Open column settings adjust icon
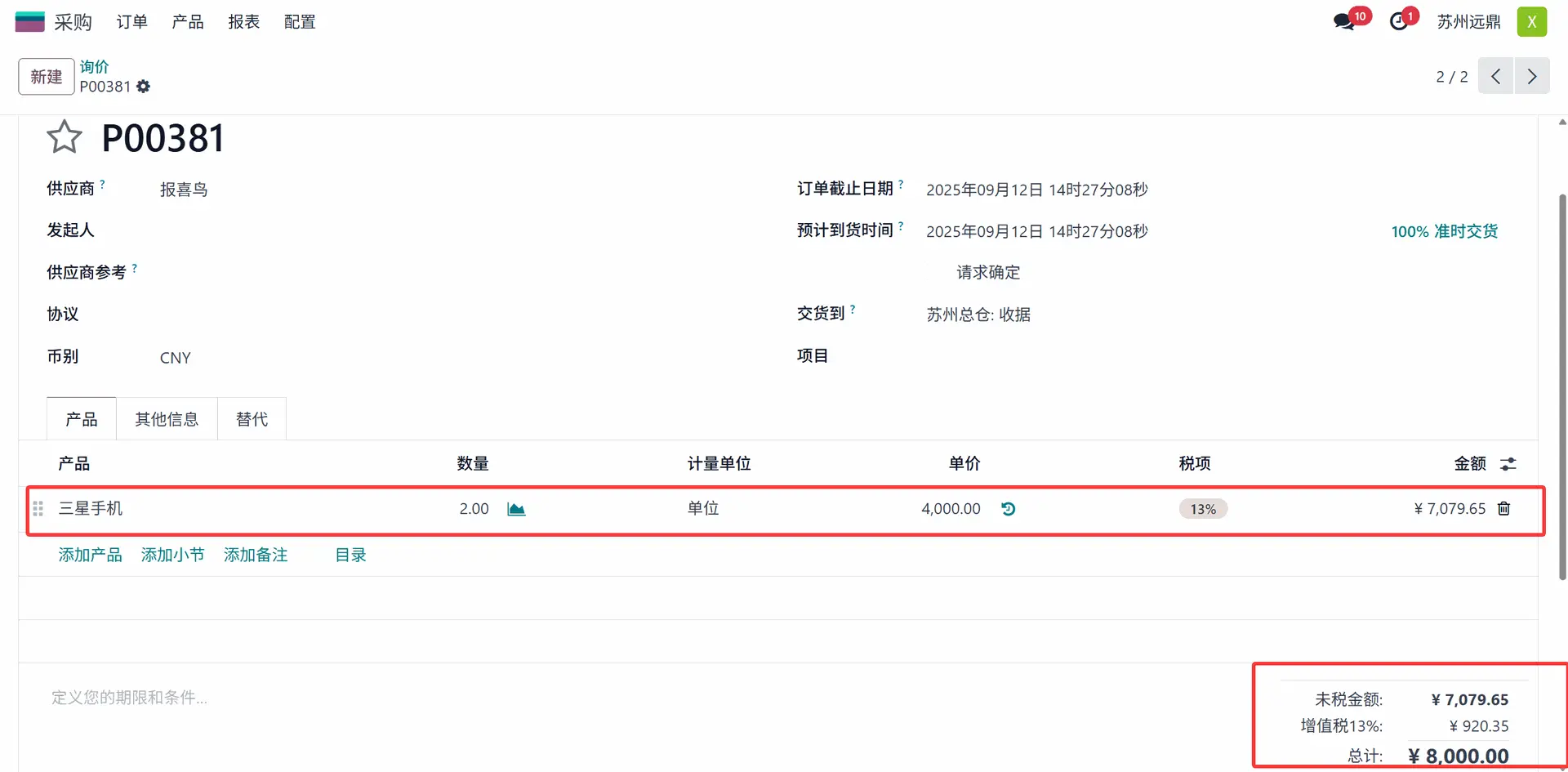 [x=1508, y=464]
